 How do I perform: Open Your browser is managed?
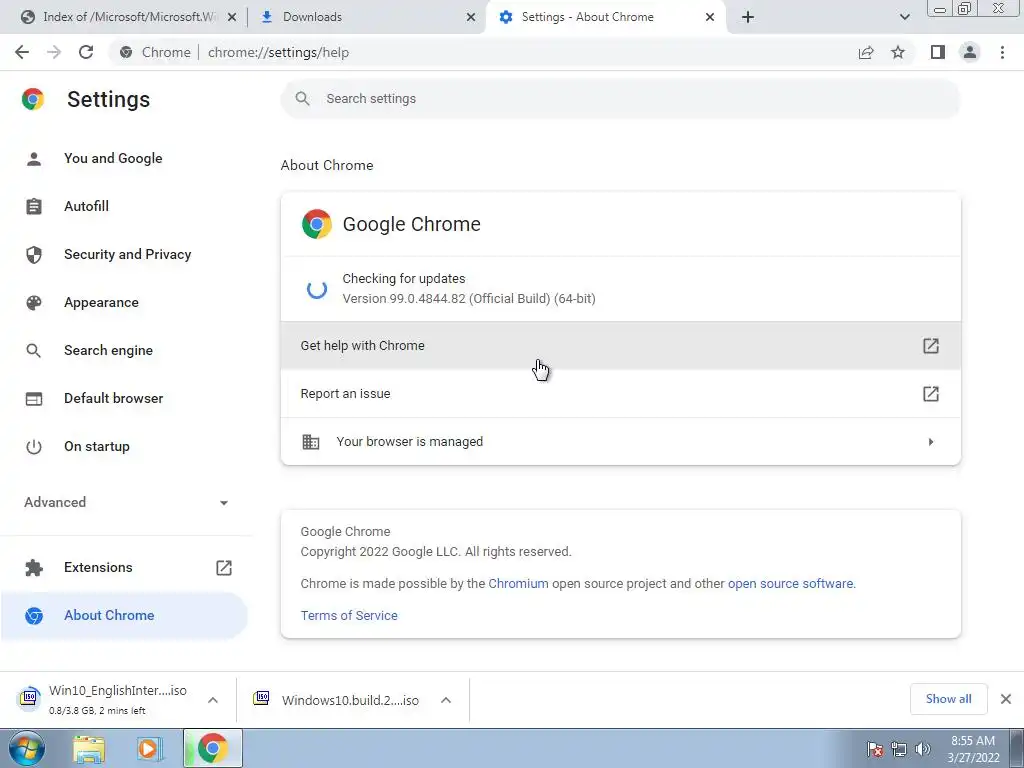(x=620, y=441)
